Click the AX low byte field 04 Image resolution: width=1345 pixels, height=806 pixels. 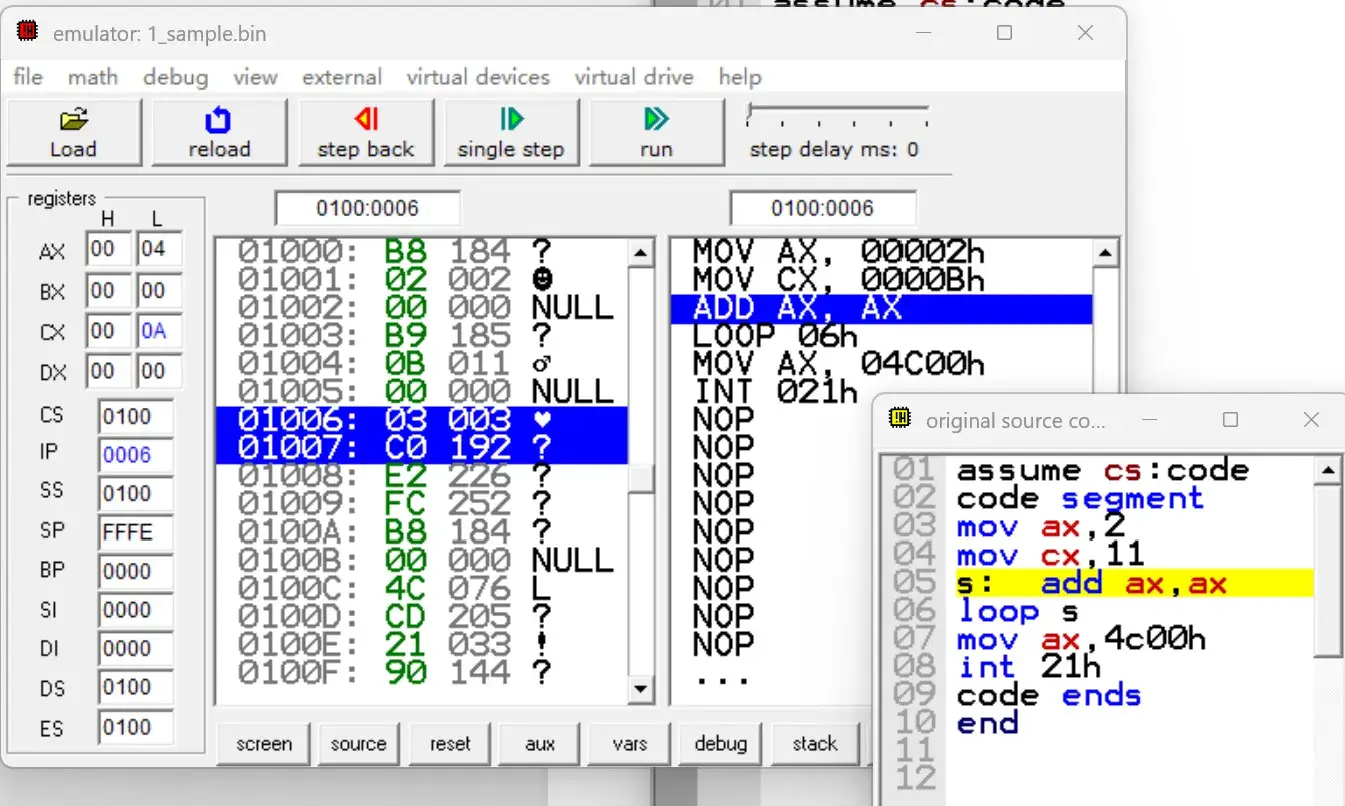pyautogui.click(x=160, y=249)
